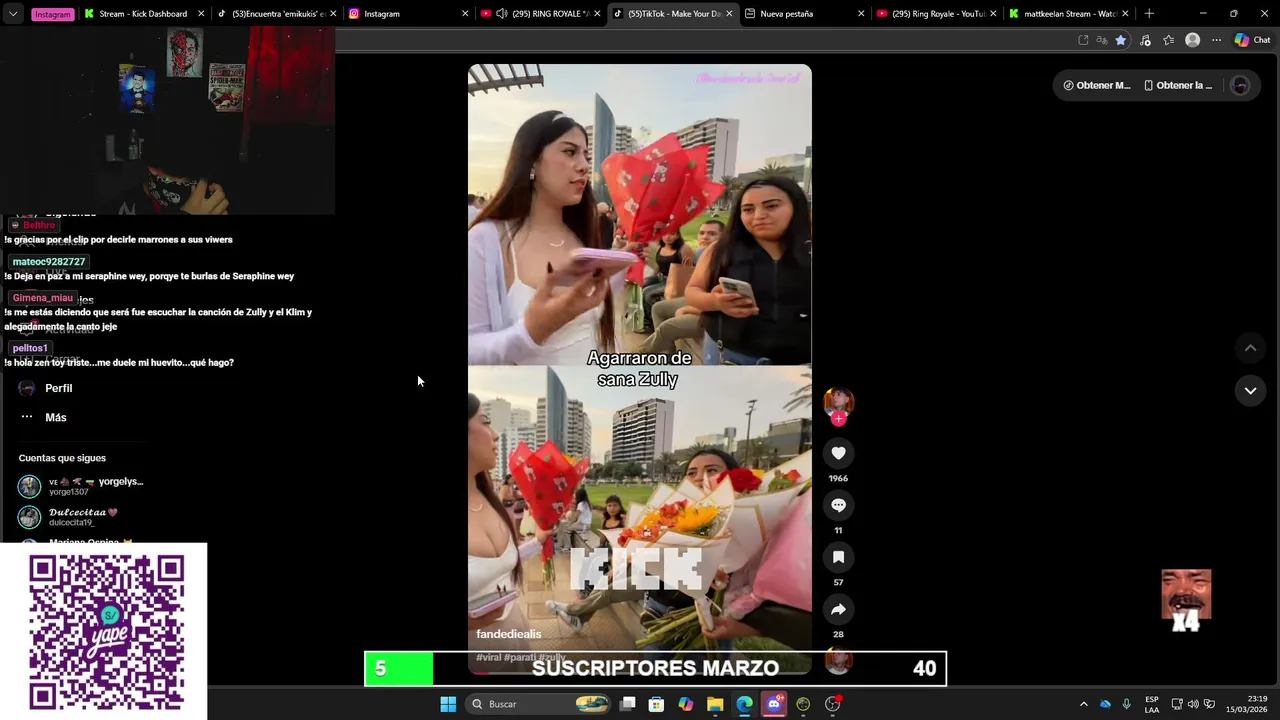This screenshot has width=1280, height=720.
Task: Open TikTok profile avatar at top right
Action: 1240,85
